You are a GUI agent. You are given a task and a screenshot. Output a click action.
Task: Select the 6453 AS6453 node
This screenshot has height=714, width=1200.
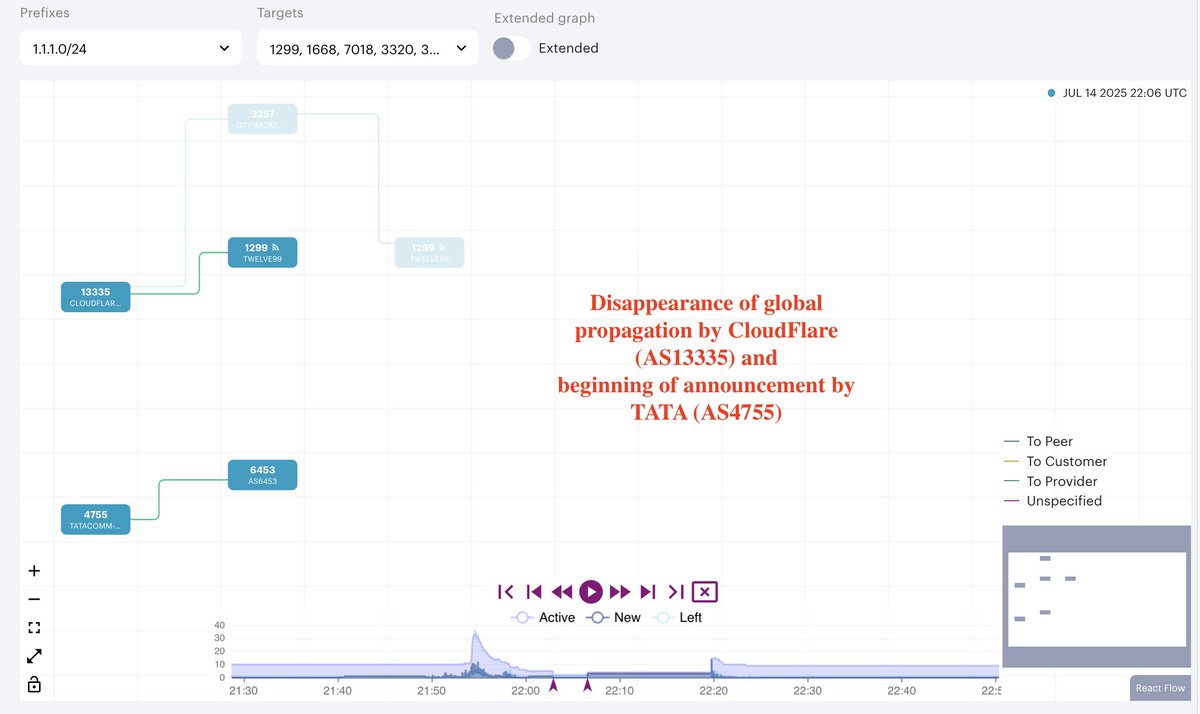point(262,474)
